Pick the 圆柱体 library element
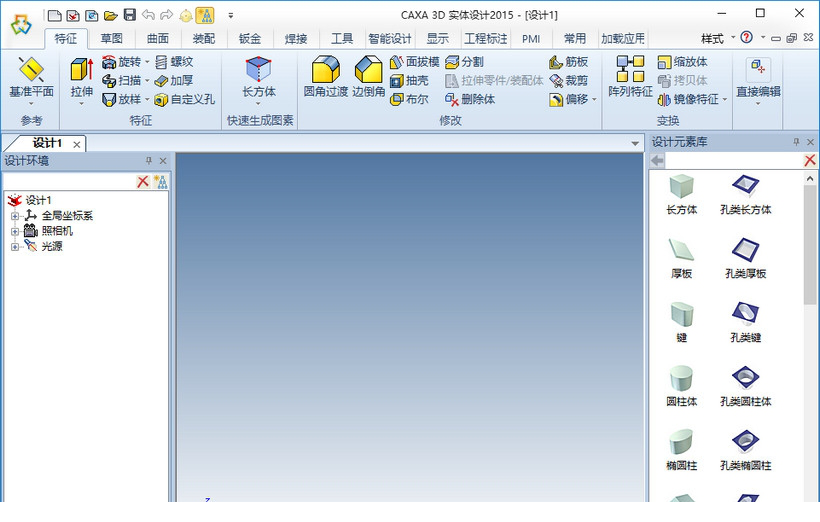The height and width of the screenshot is (522, 820). click(681, 387)
